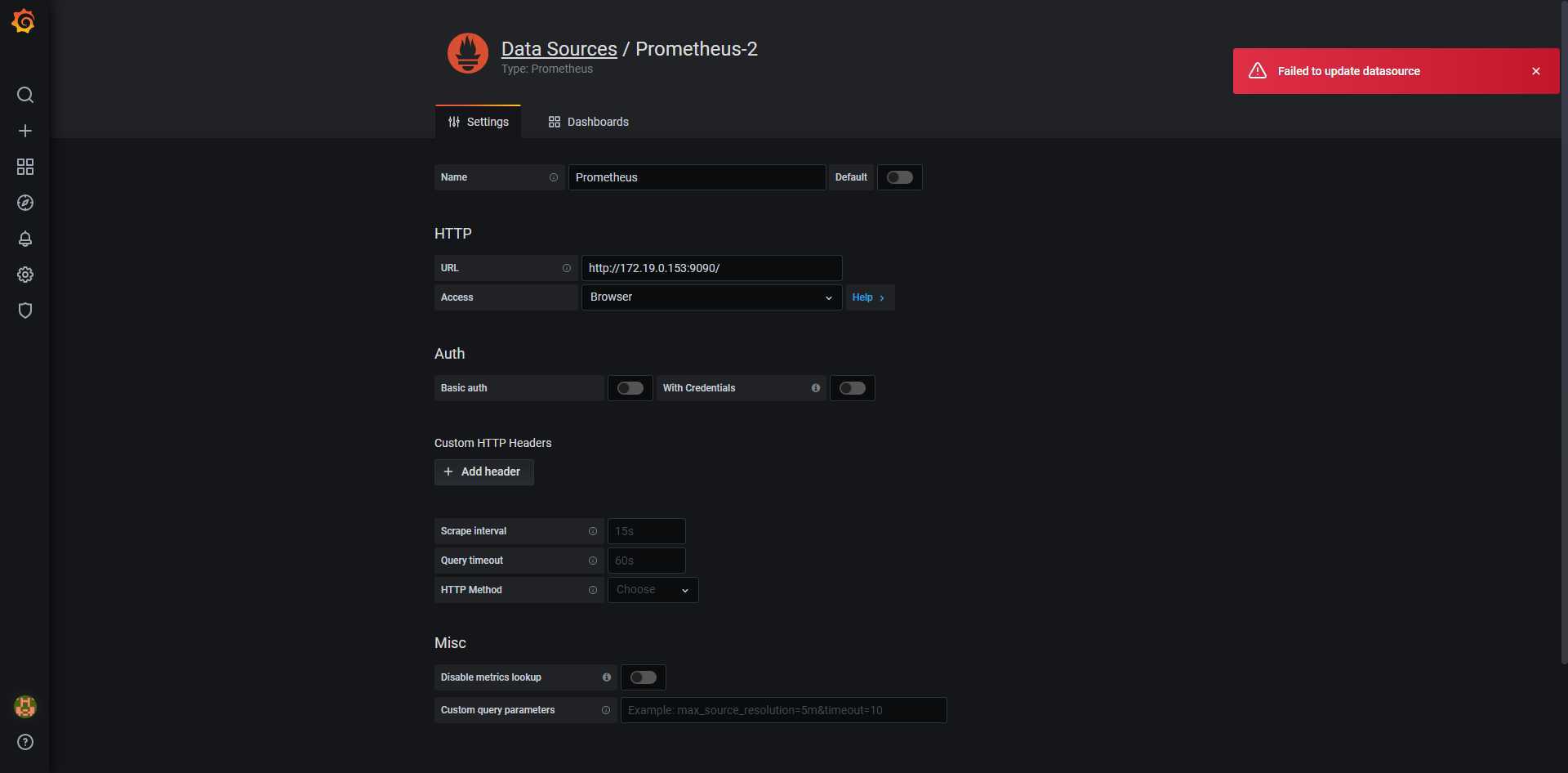The image size is (1568, 773).
Task: Switch to the Dashboards tab
Action: 589,122
